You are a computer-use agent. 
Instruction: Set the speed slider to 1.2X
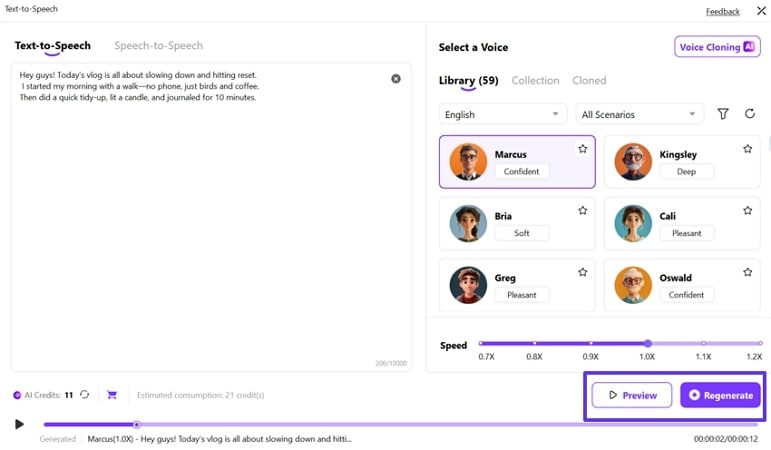[x=759, y=343]
